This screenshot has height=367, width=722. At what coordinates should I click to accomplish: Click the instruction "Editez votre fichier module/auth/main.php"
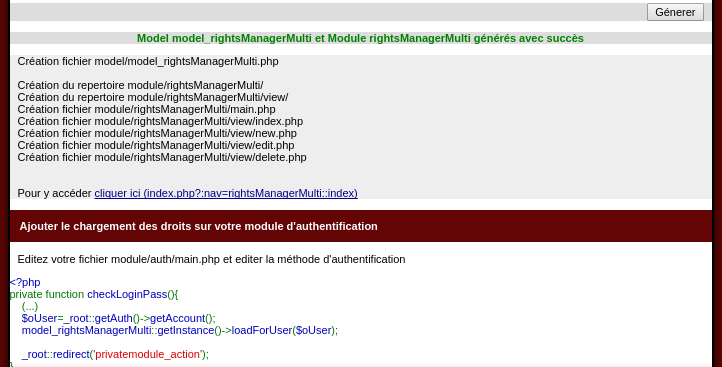(x=211, y=259)
